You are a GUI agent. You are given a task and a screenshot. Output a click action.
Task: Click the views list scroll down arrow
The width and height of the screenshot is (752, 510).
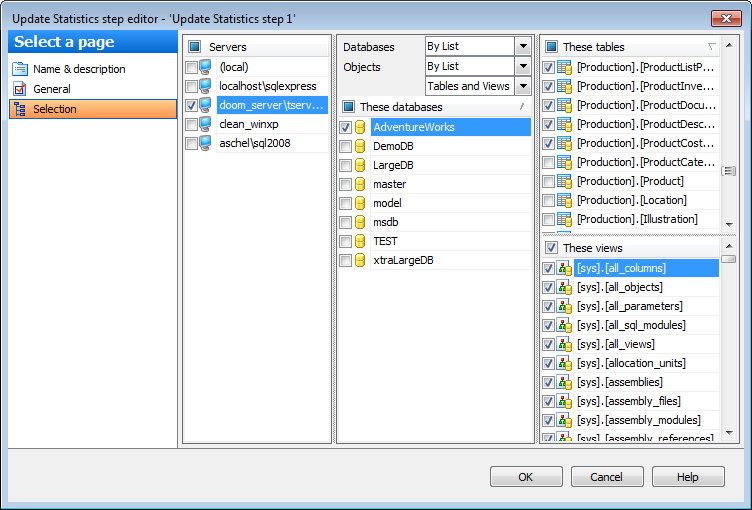[x=729, y=433]
